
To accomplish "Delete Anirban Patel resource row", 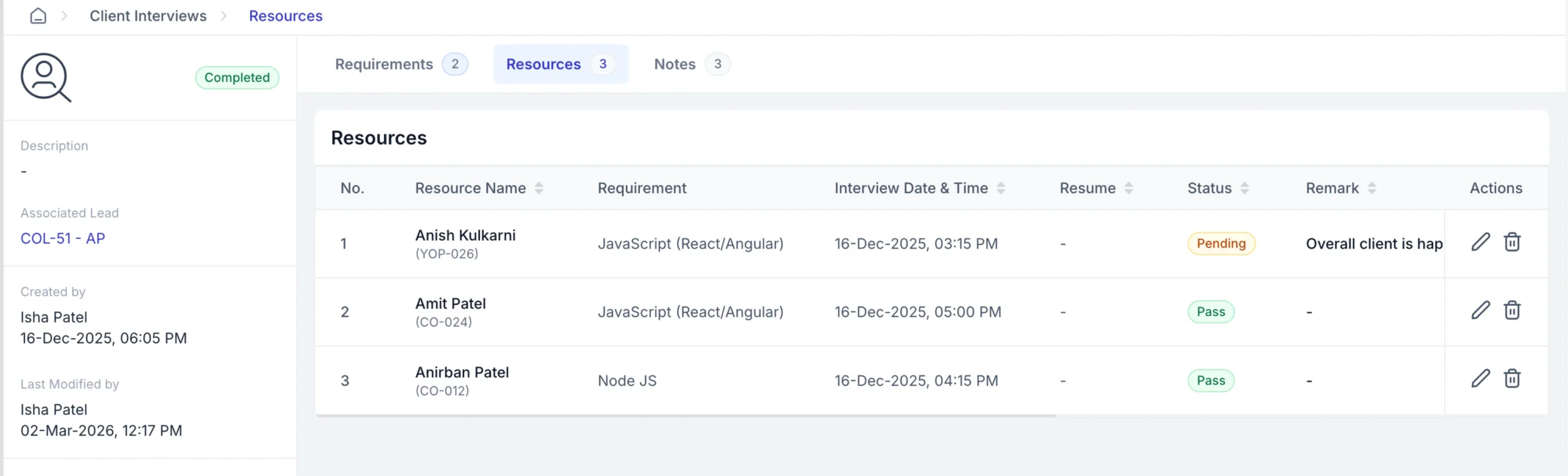I will (x=1512, y=379).
